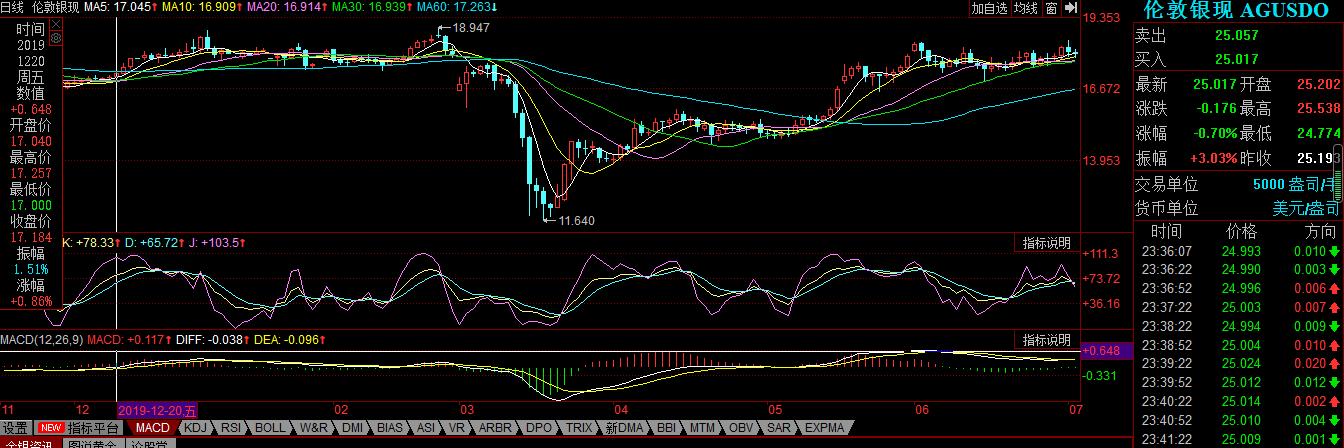Click the 开盘 value 25.202
Screen dimensions: 1344x448
coord(1318,85)
